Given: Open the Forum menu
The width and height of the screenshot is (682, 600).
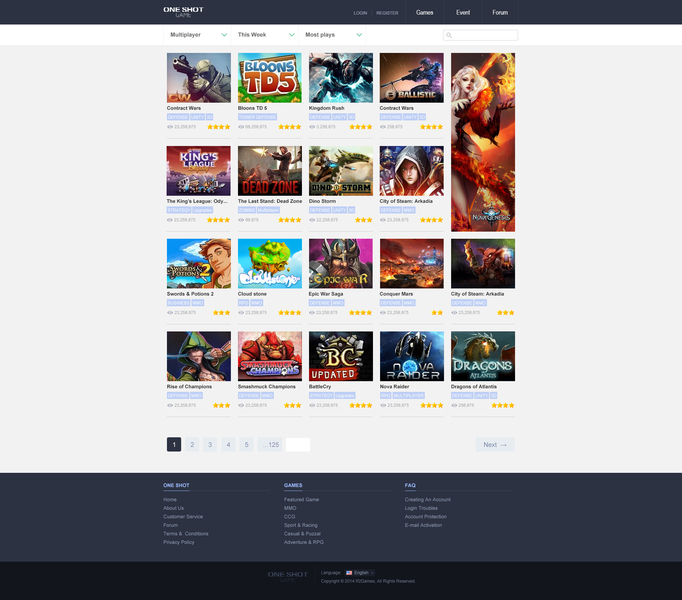Looking at the screenshot, I should tap(500, 12).
